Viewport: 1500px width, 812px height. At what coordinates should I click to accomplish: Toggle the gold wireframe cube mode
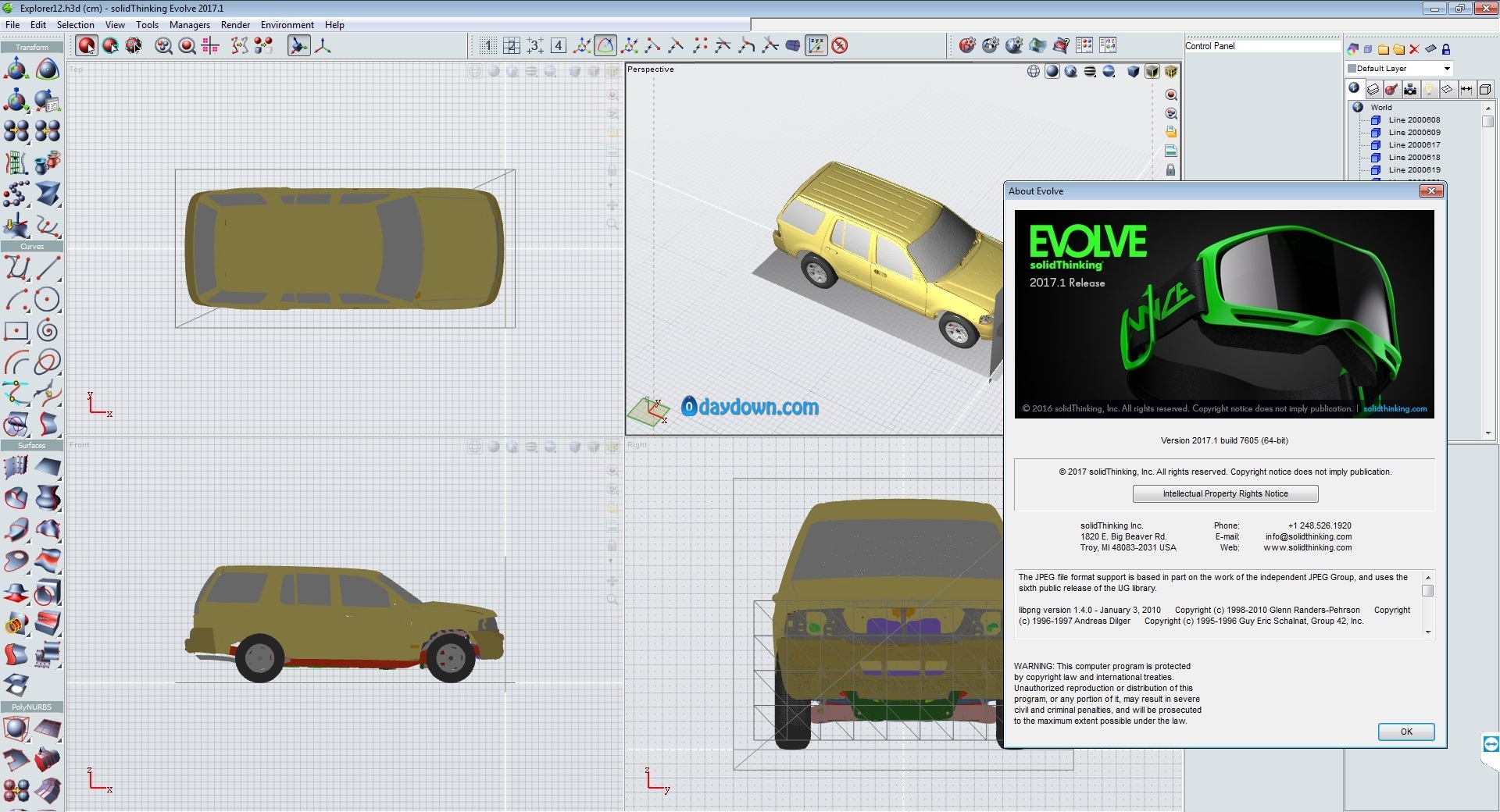tap(1171, 72)
